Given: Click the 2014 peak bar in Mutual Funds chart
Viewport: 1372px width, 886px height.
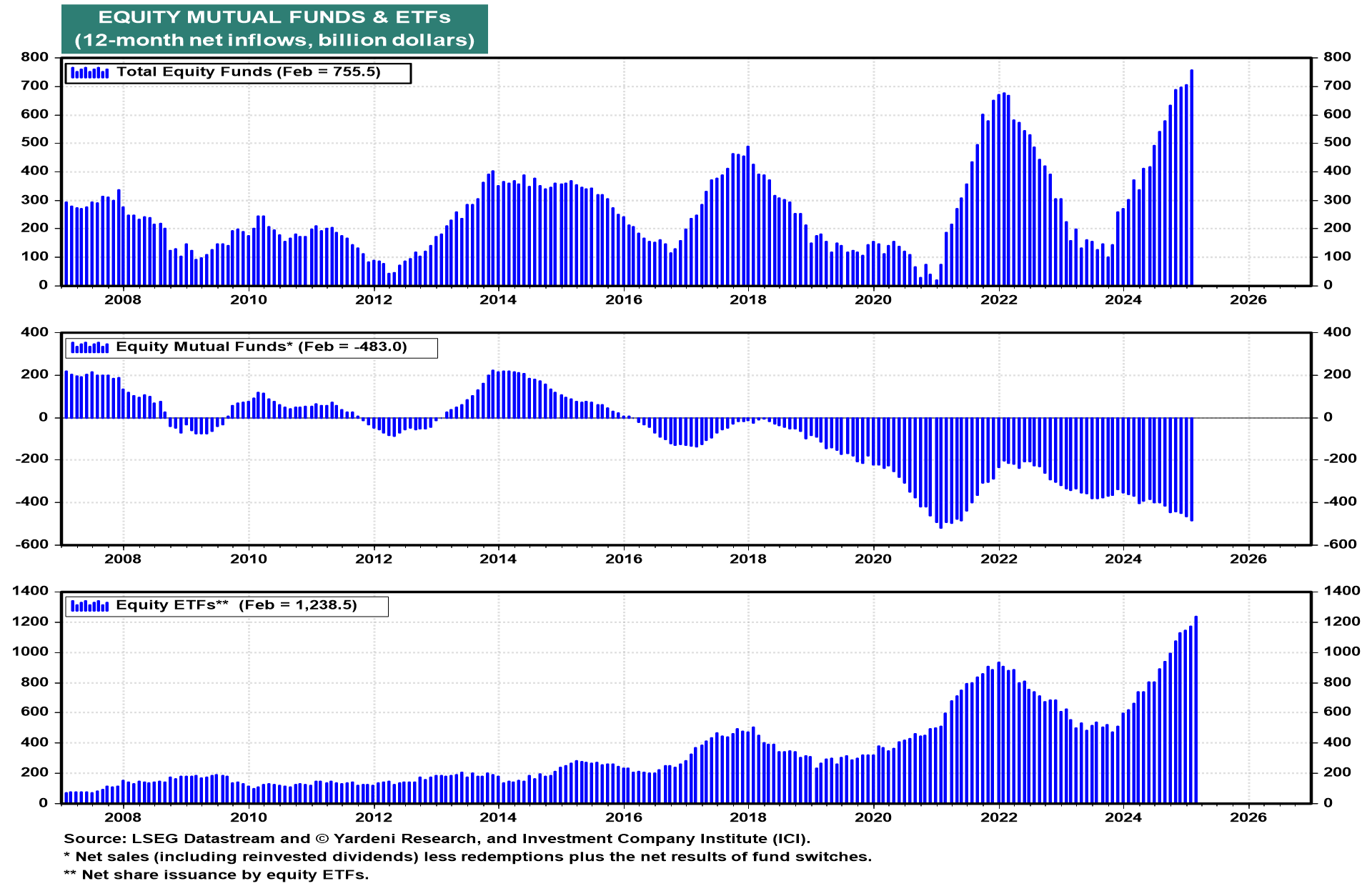Looking at the screenshot, I should click(493, 394).
